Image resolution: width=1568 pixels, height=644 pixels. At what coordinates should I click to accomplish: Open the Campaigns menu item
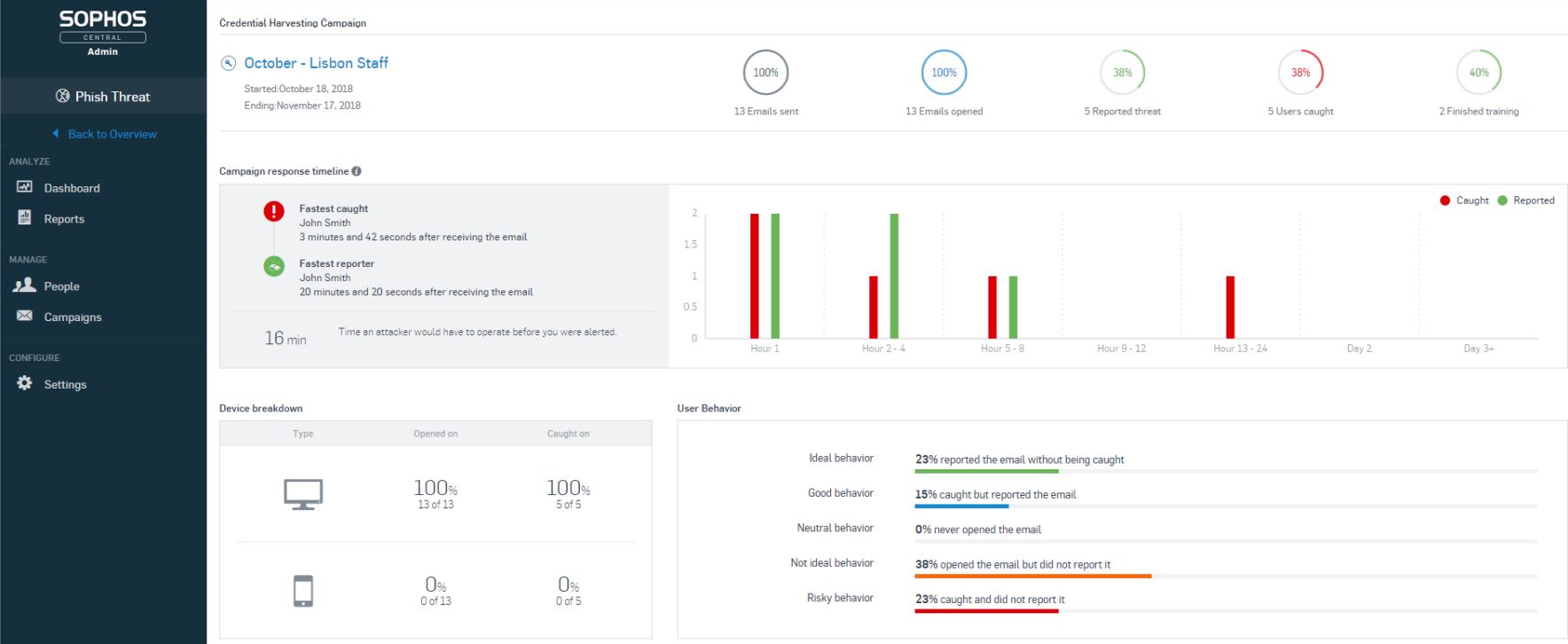coord(73,318)
